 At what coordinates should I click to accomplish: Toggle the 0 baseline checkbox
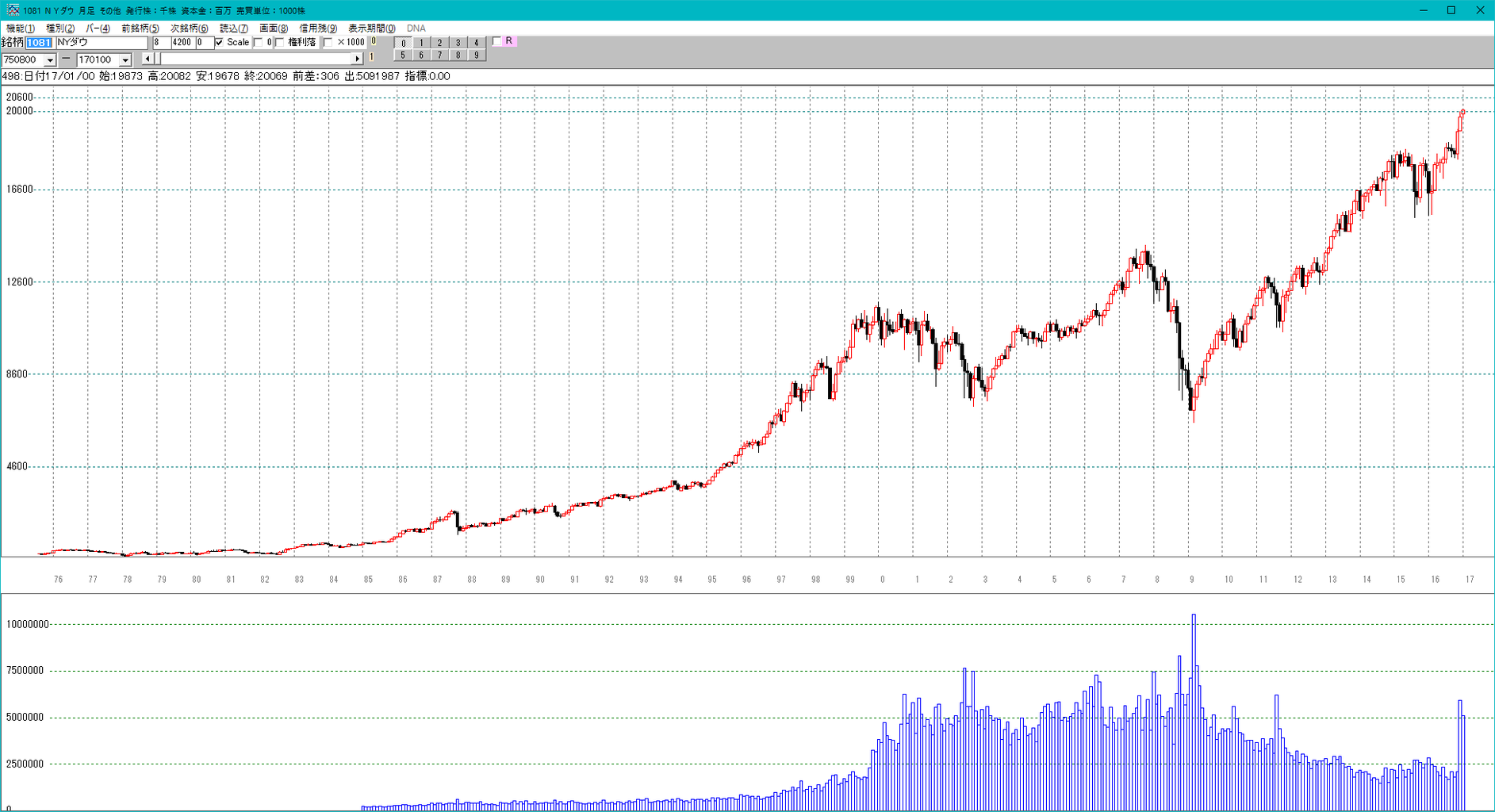click(x=258, y=43)
